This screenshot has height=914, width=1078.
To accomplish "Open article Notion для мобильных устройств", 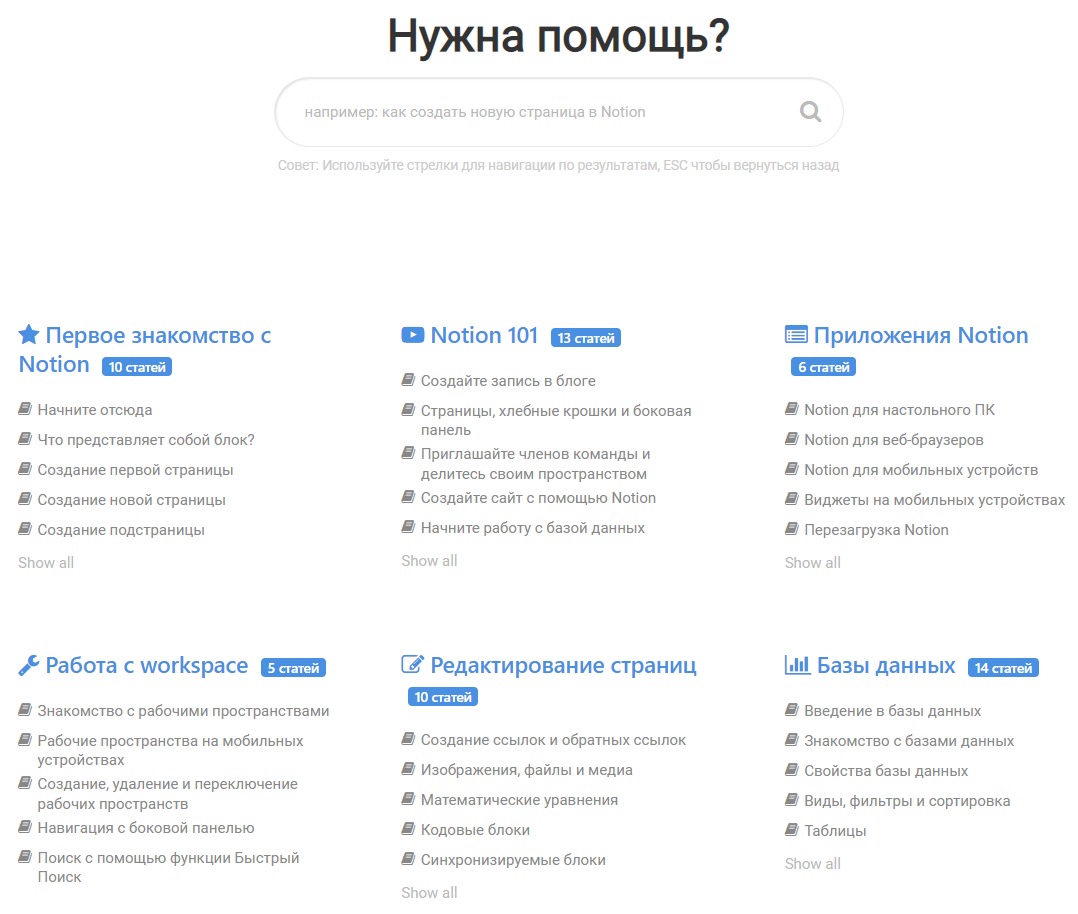I will pos(921,470).
